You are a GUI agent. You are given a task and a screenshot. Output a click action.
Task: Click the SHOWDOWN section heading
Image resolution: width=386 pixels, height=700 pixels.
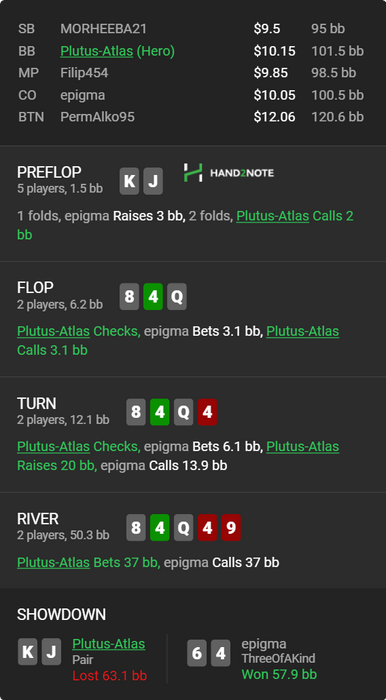pos(62,614)
